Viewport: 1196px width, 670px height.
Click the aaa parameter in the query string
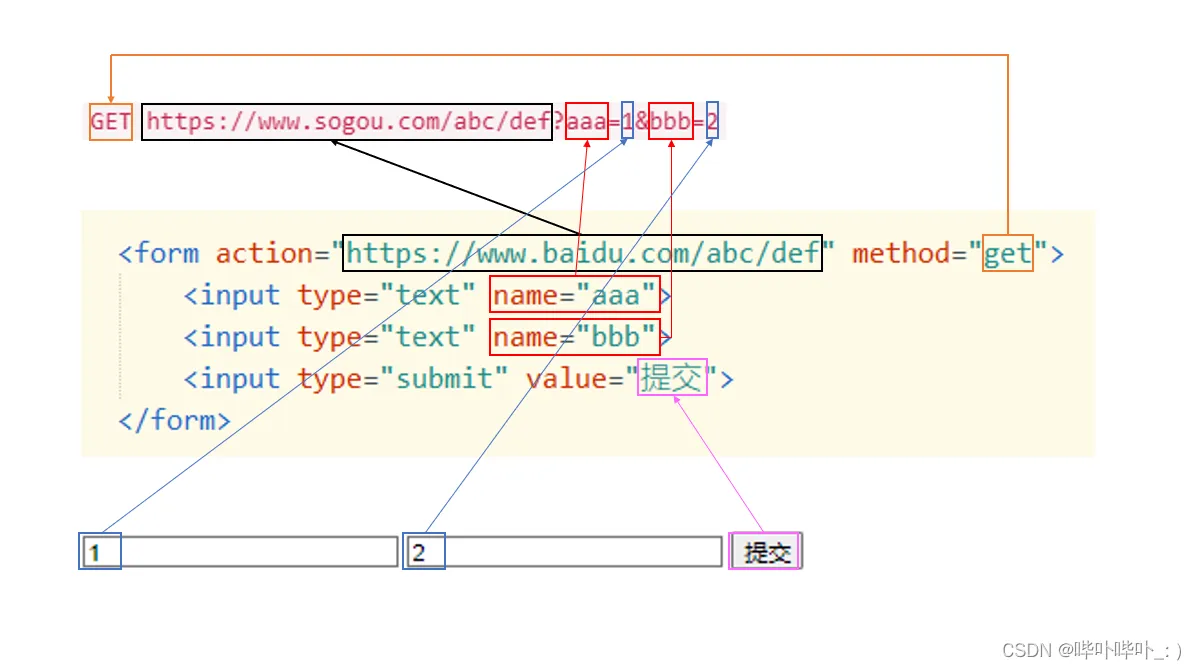[587, 121]
